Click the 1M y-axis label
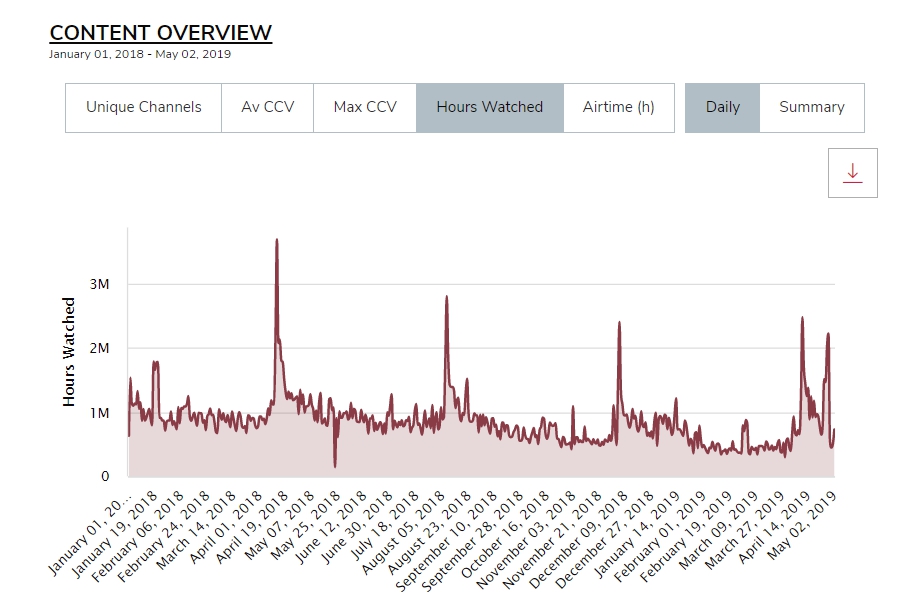 100,413
